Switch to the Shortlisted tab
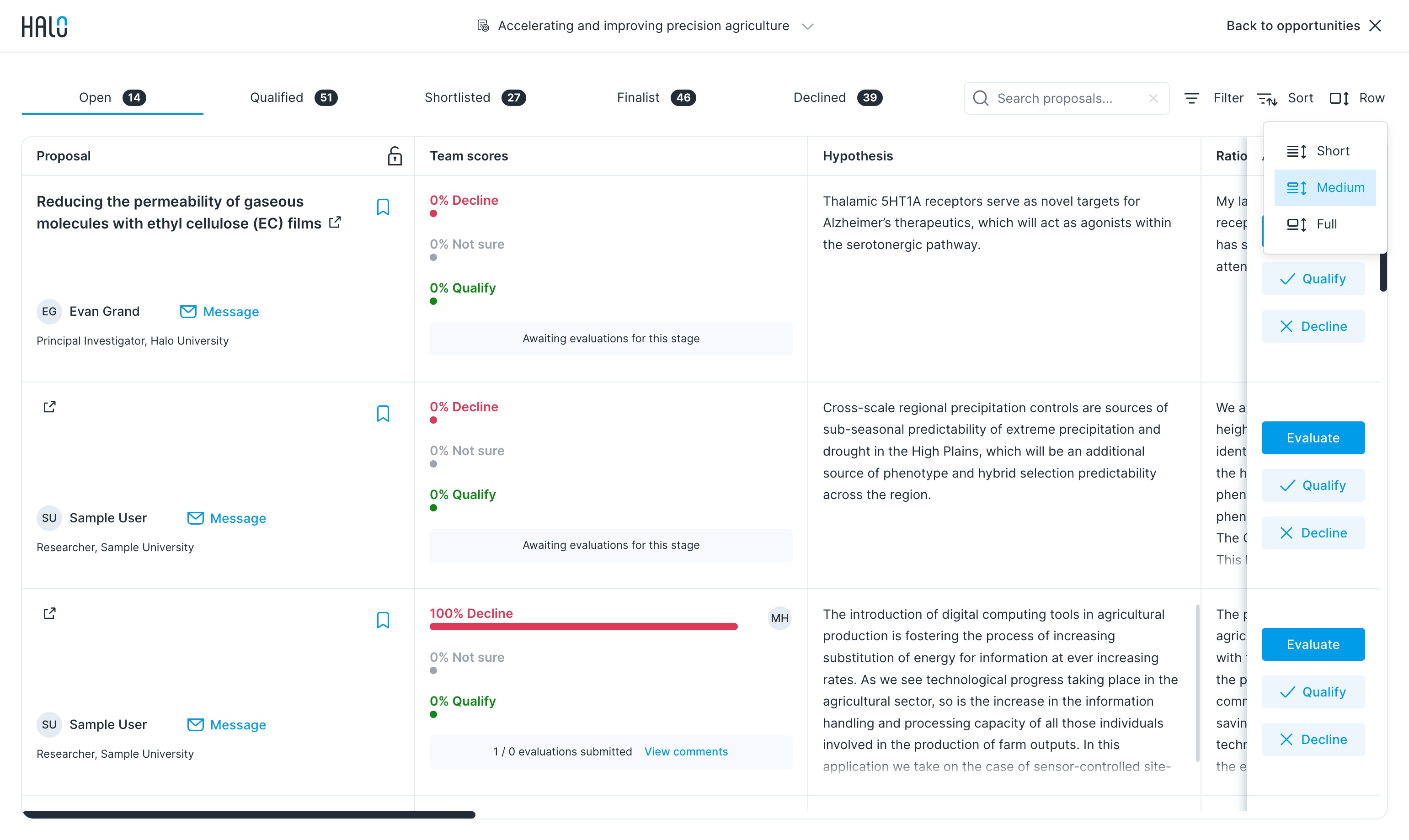 point(475,98)
